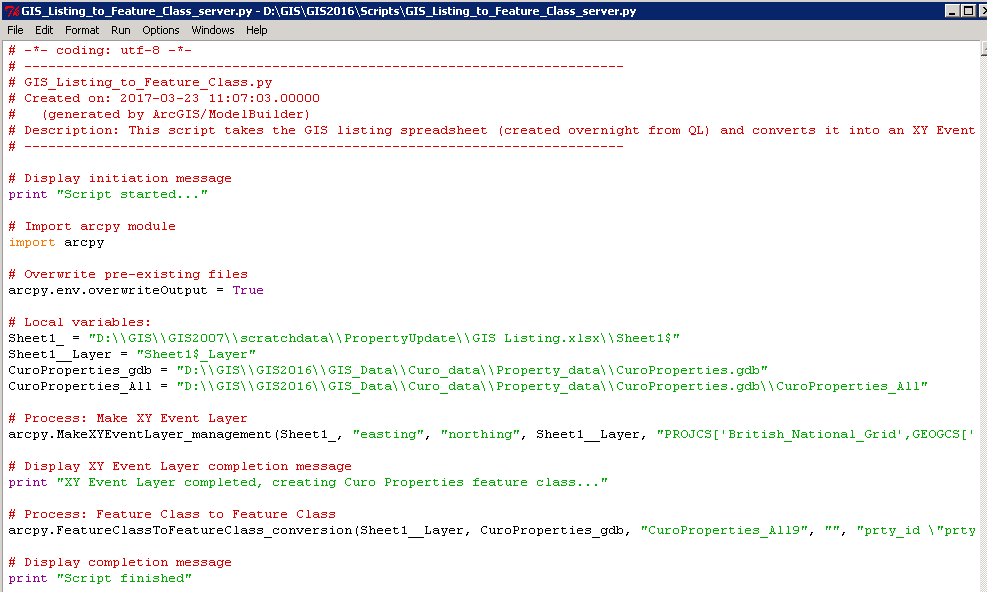Viewport: 987px width, 592px height.
Task: Open the File menu
Action: tap(15, 30)
